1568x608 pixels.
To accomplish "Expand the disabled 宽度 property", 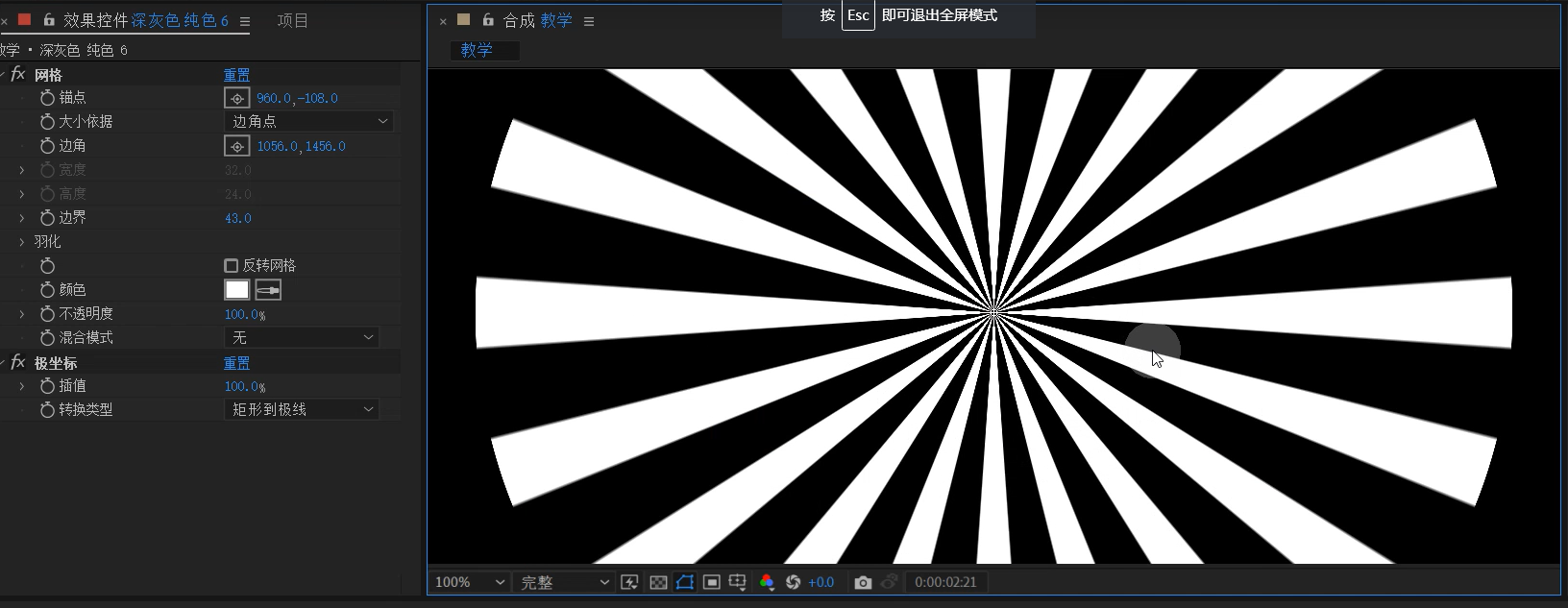I will click(22, 170).
